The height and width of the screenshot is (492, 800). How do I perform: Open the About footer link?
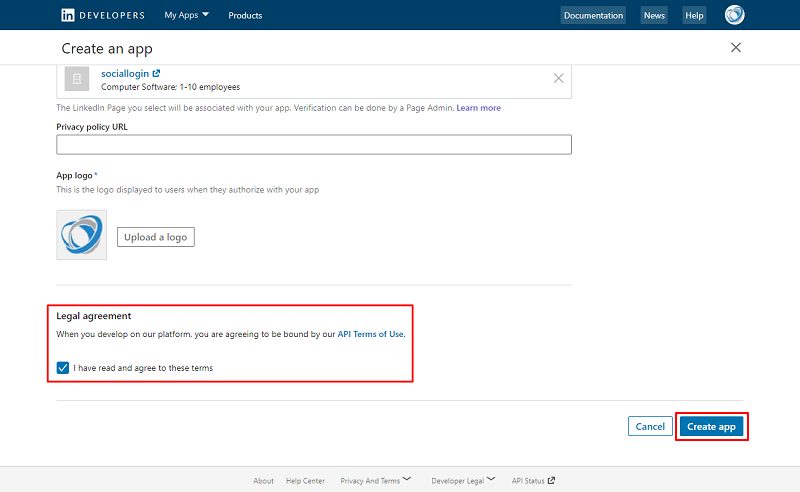tap(263, 481)
